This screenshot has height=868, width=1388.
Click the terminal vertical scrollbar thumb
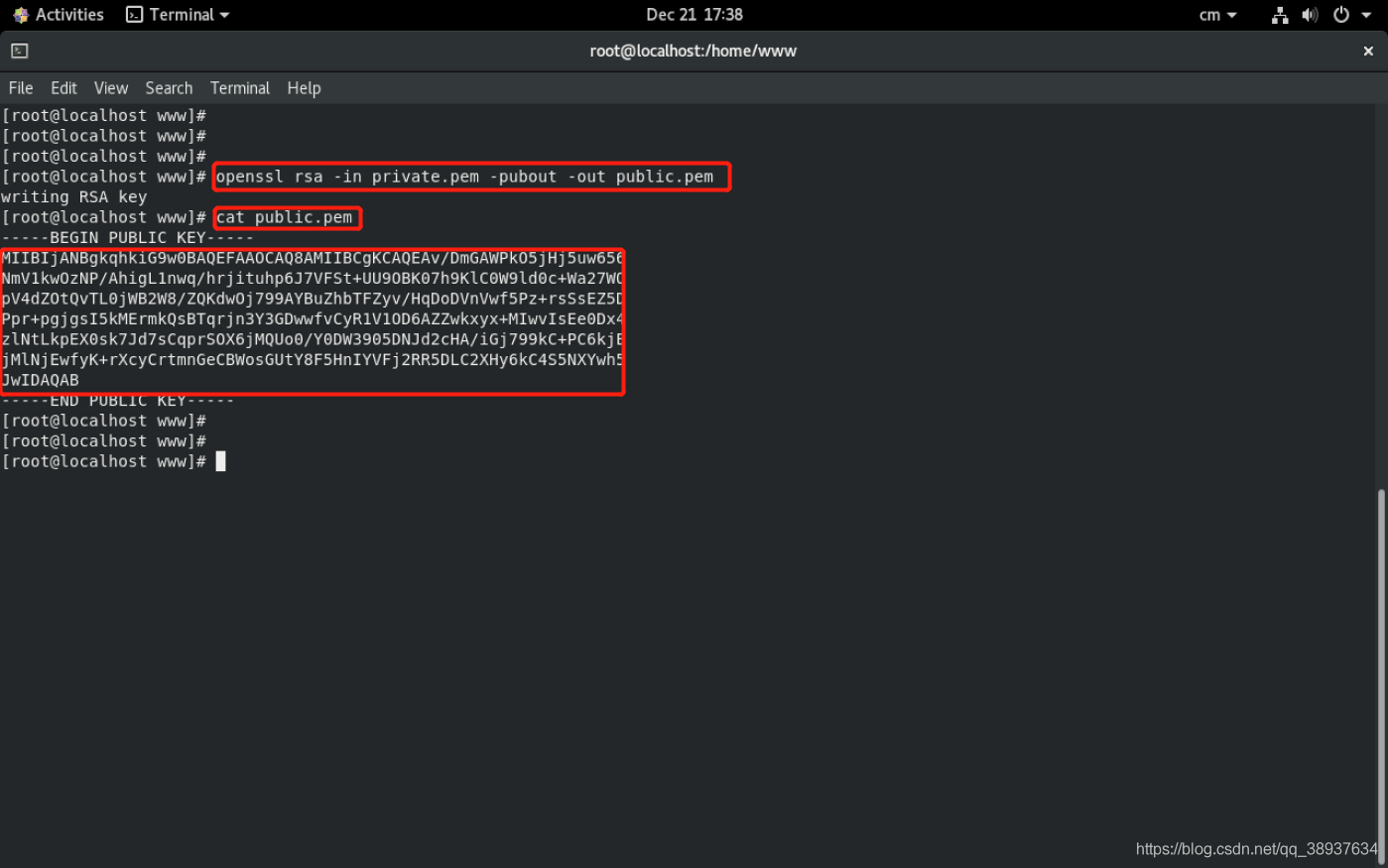coord(1381,677)
